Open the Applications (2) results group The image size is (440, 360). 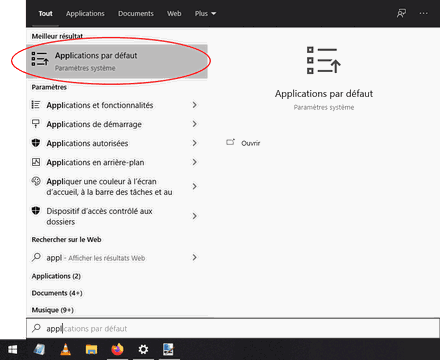[x=56, y=276]
